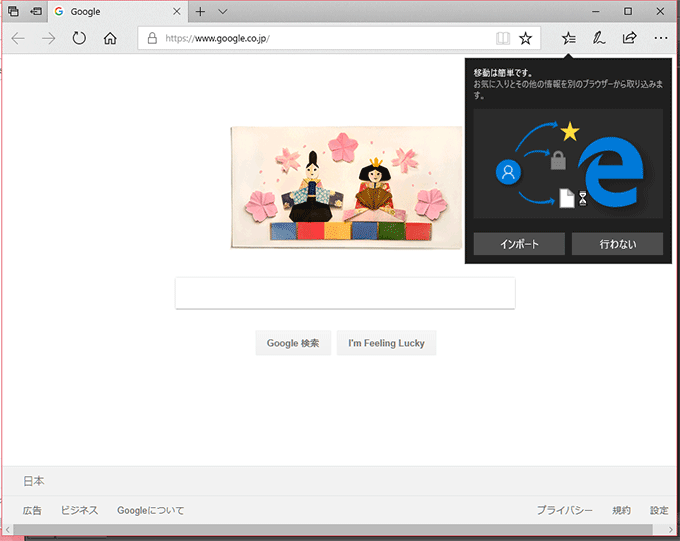The height and width of the screenshot is (541, 680).
Task: Open the ビジネス footer link
Action: tap(79, 510)
